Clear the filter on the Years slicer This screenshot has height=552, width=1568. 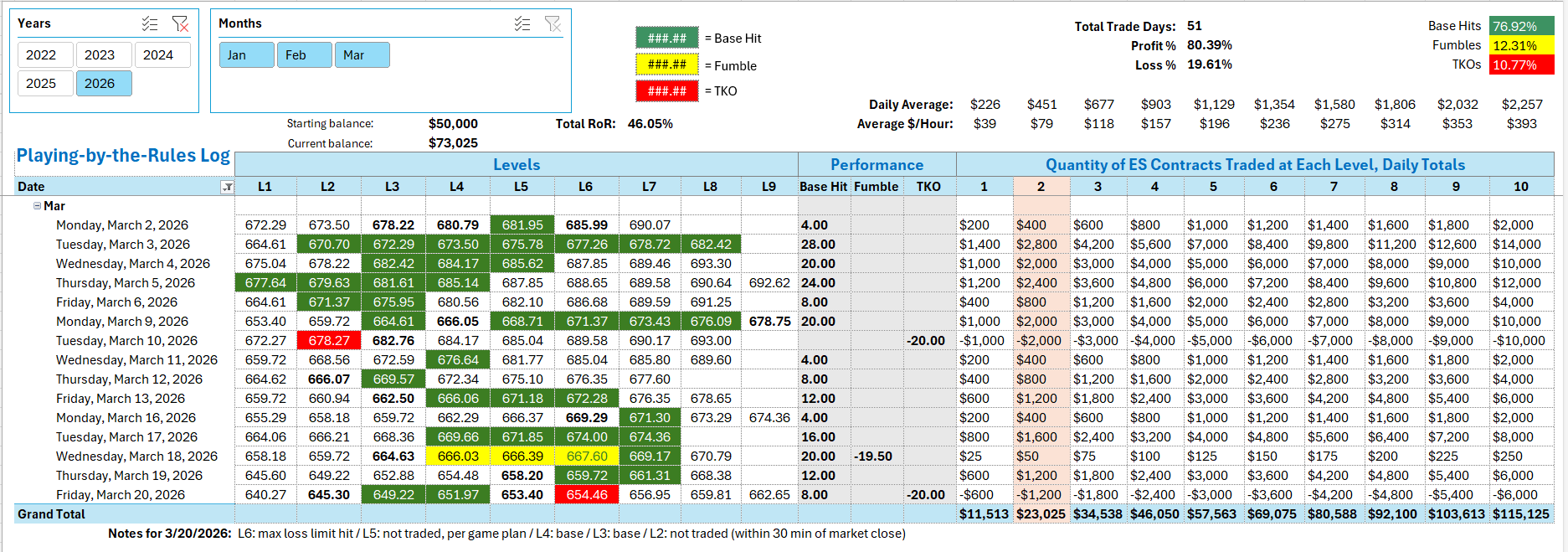(180, 24)
